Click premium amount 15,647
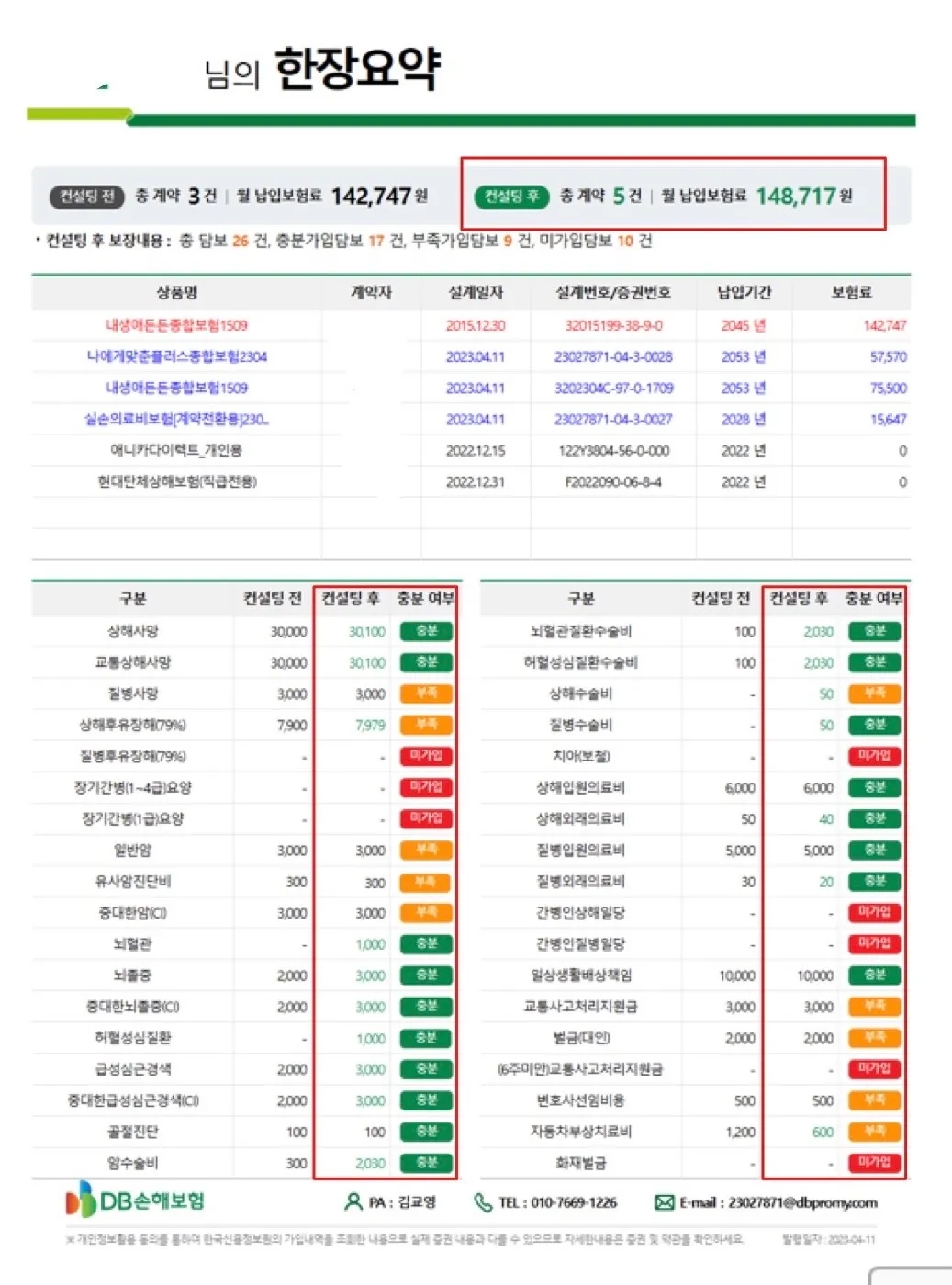 [x=888, y=419]
